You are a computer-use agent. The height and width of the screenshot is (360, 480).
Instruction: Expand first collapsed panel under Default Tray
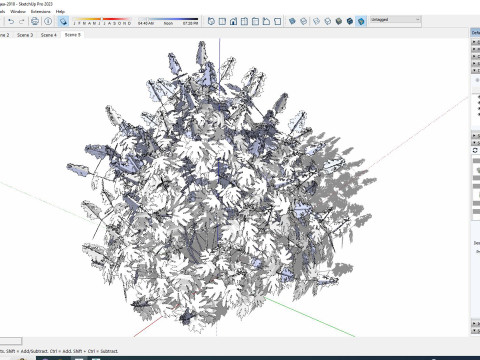pos(476,42)
